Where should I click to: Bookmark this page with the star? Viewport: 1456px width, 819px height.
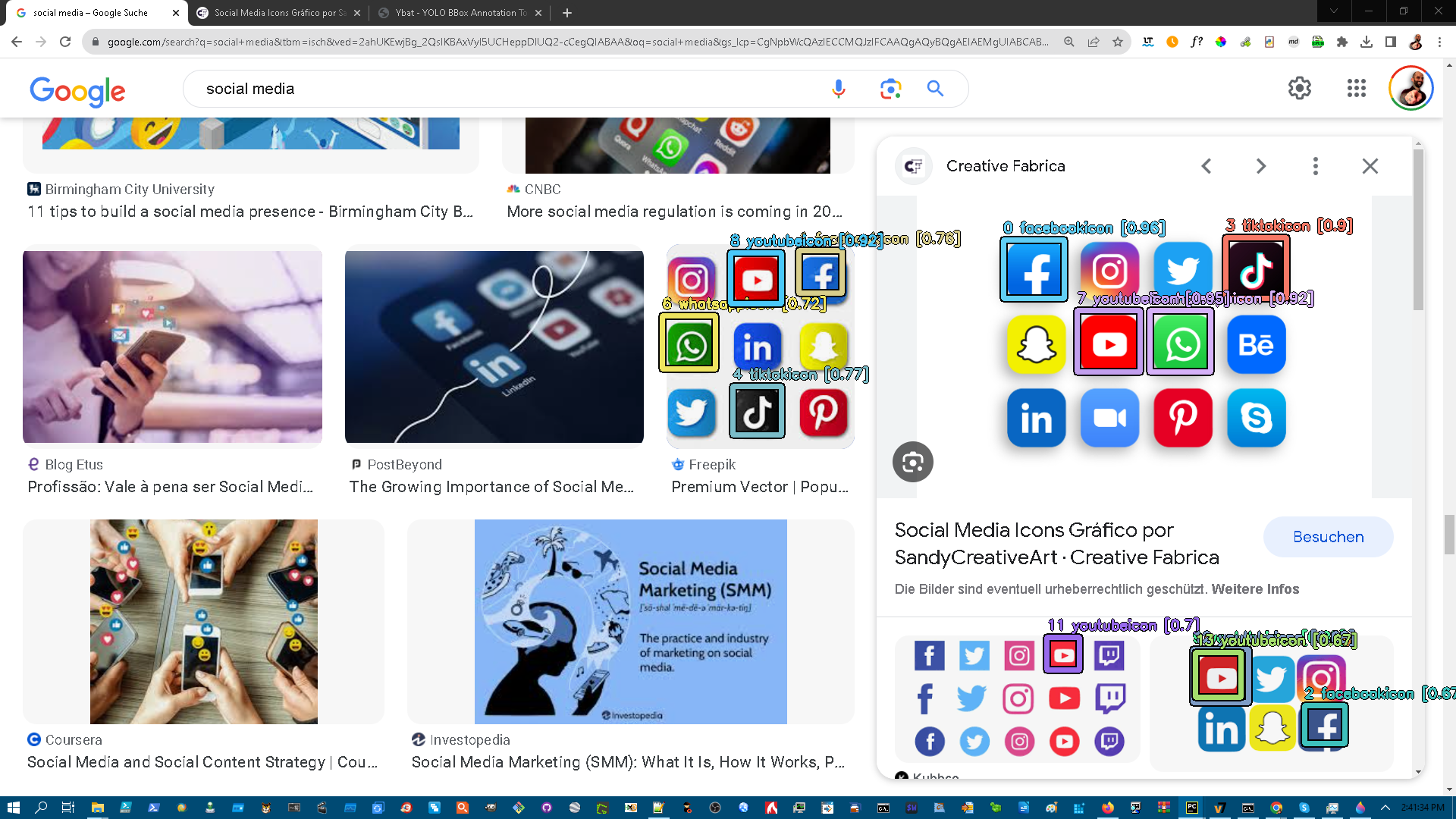(1118, 42)
